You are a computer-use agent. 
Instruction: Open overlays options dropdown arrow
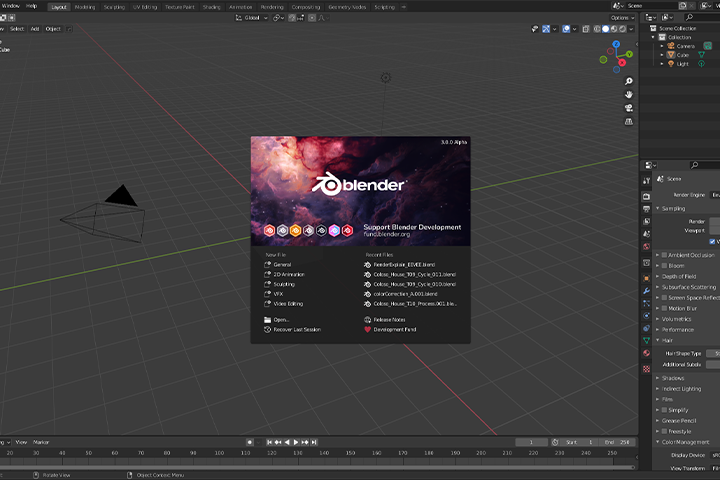[574, 29]
